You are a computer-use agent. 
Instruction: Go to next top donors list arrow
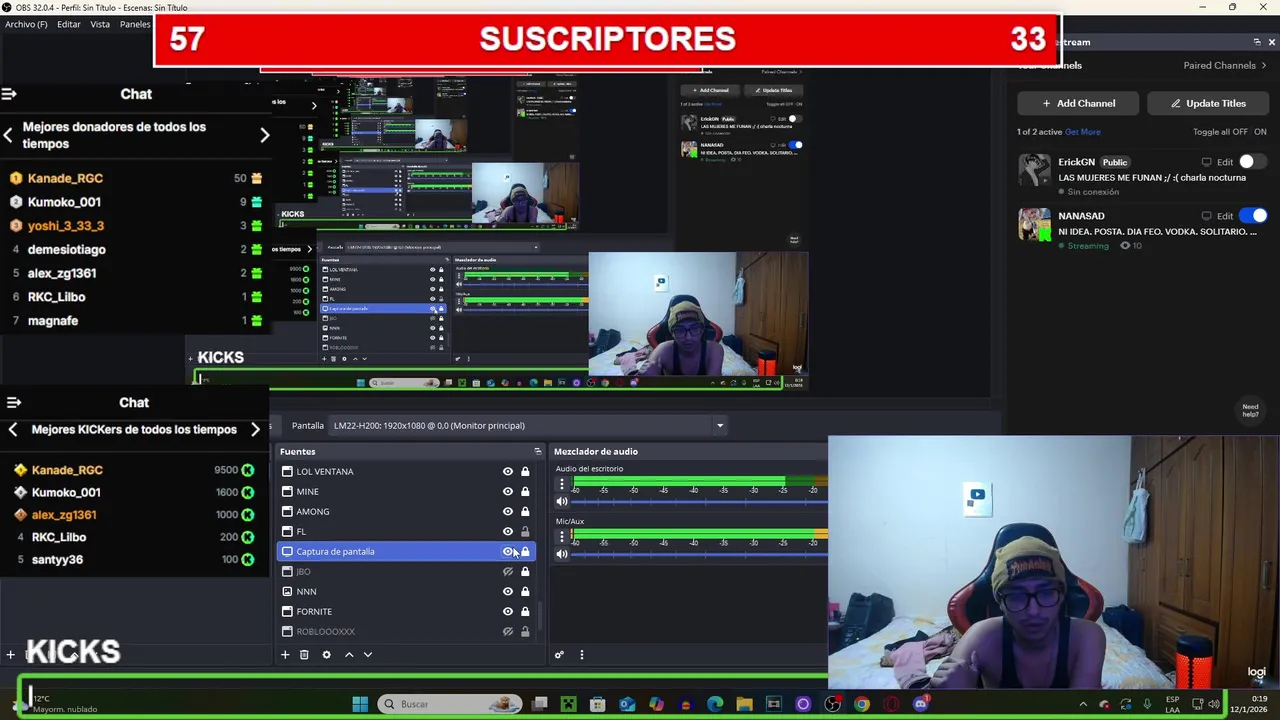[265, 135]
